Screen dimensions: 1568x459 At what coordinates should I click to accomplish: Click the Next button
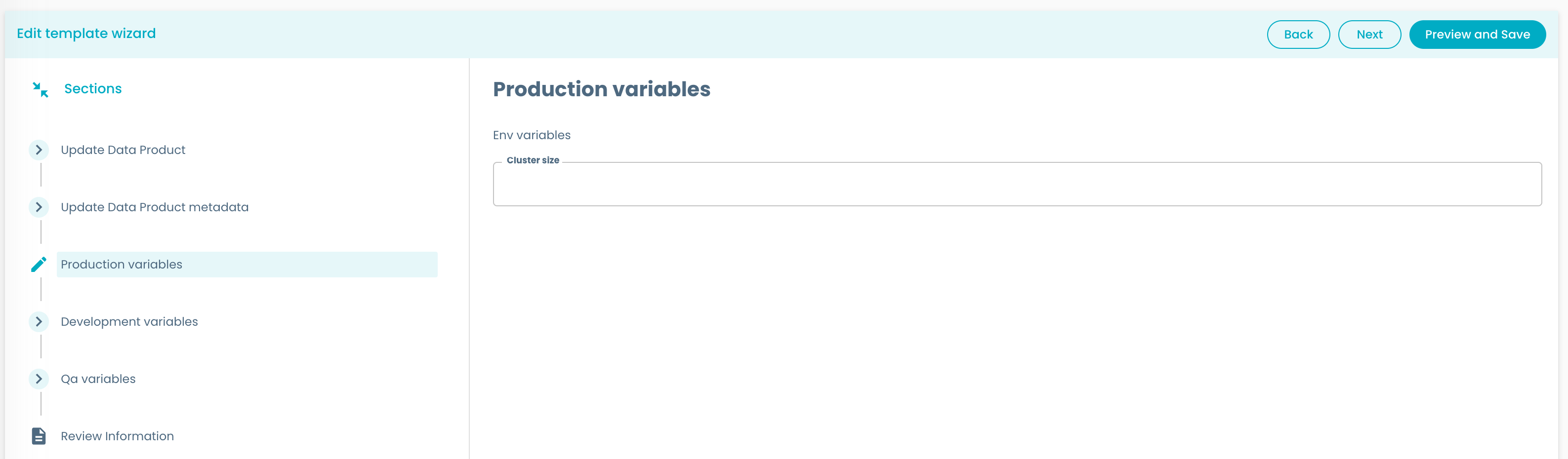[x=1369, y=34]
